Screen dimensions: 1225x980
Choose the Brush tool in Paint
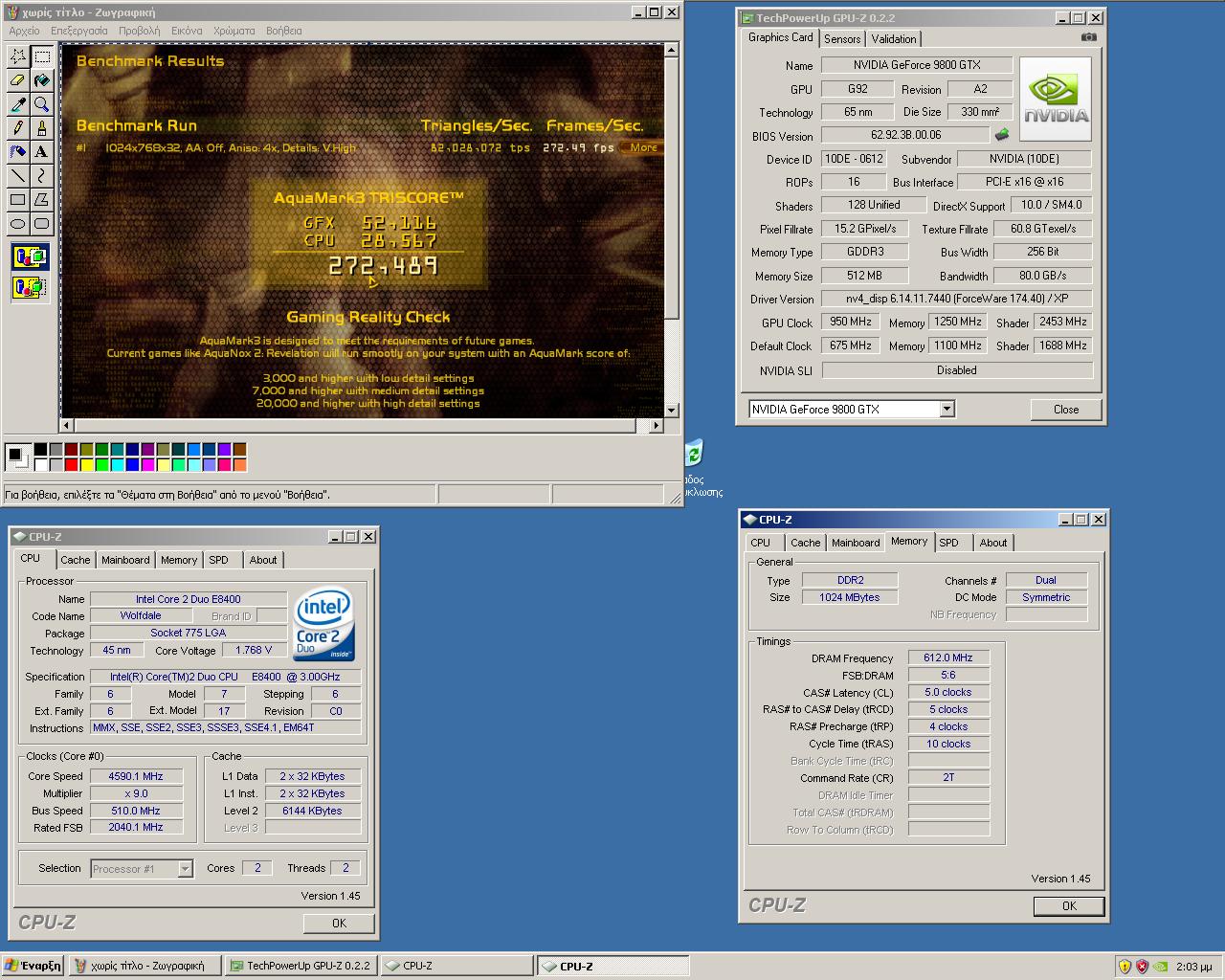42,128
